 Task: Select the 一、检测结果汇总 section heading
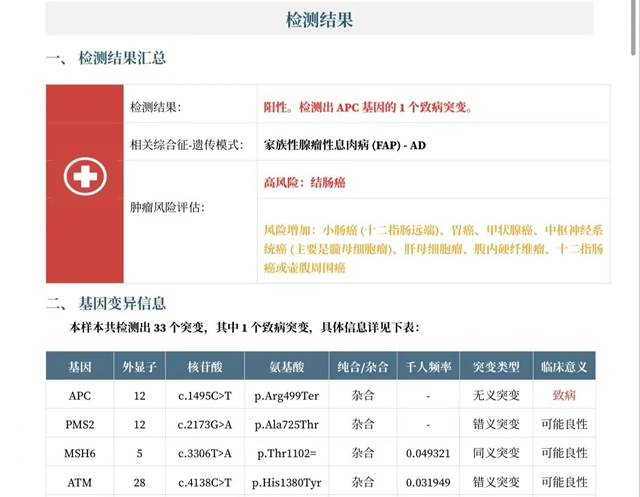[106, 58]
